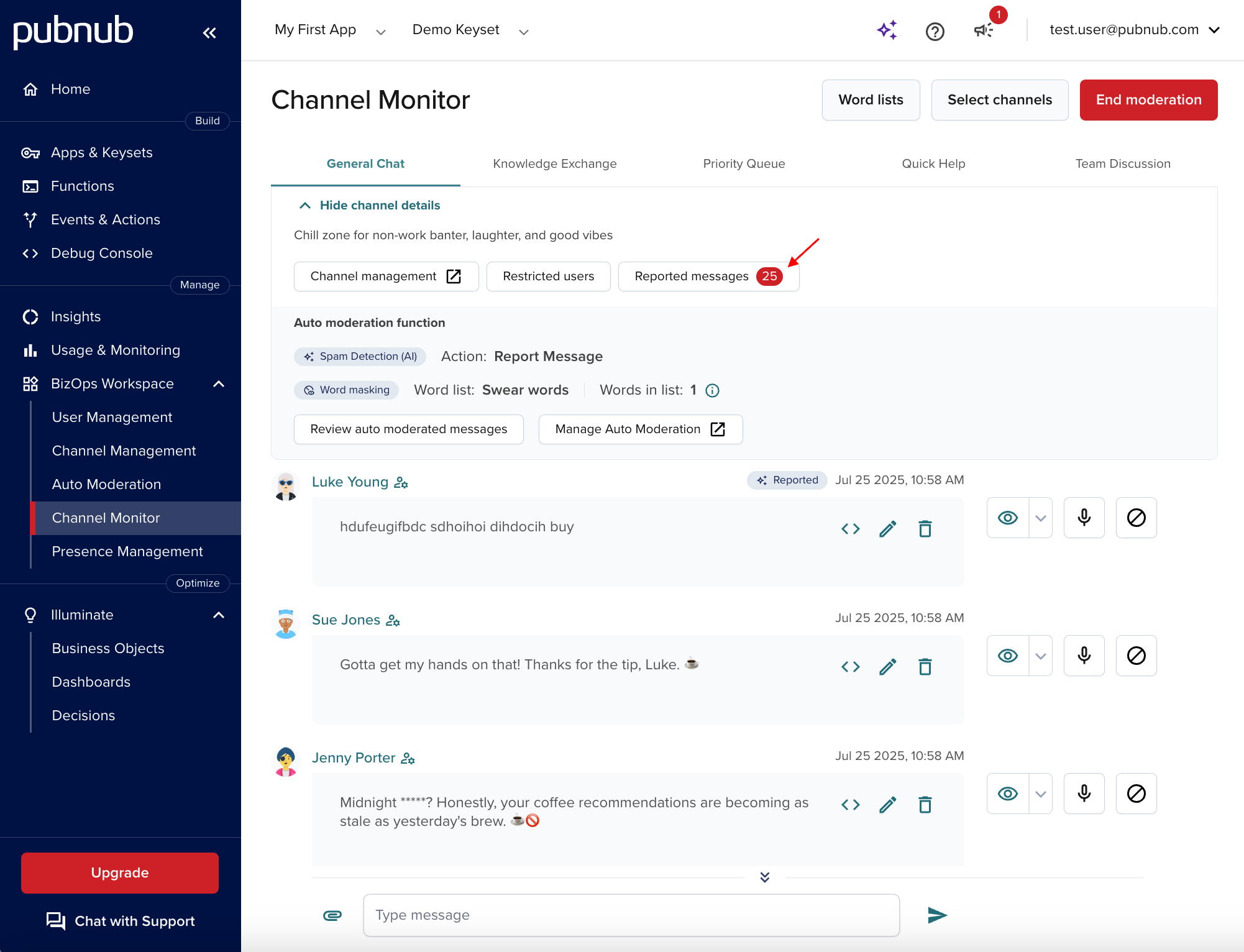
Task: Open the help question mark icon
Action: pos(935,31)
